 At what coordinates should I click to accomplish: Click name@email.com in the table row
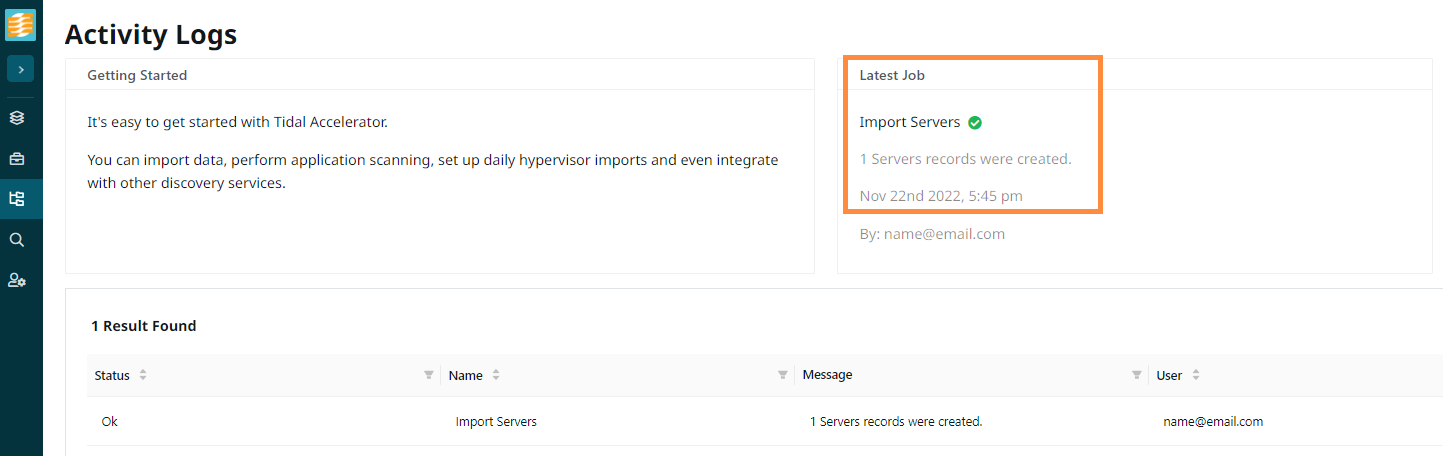tap(1213, 422)
